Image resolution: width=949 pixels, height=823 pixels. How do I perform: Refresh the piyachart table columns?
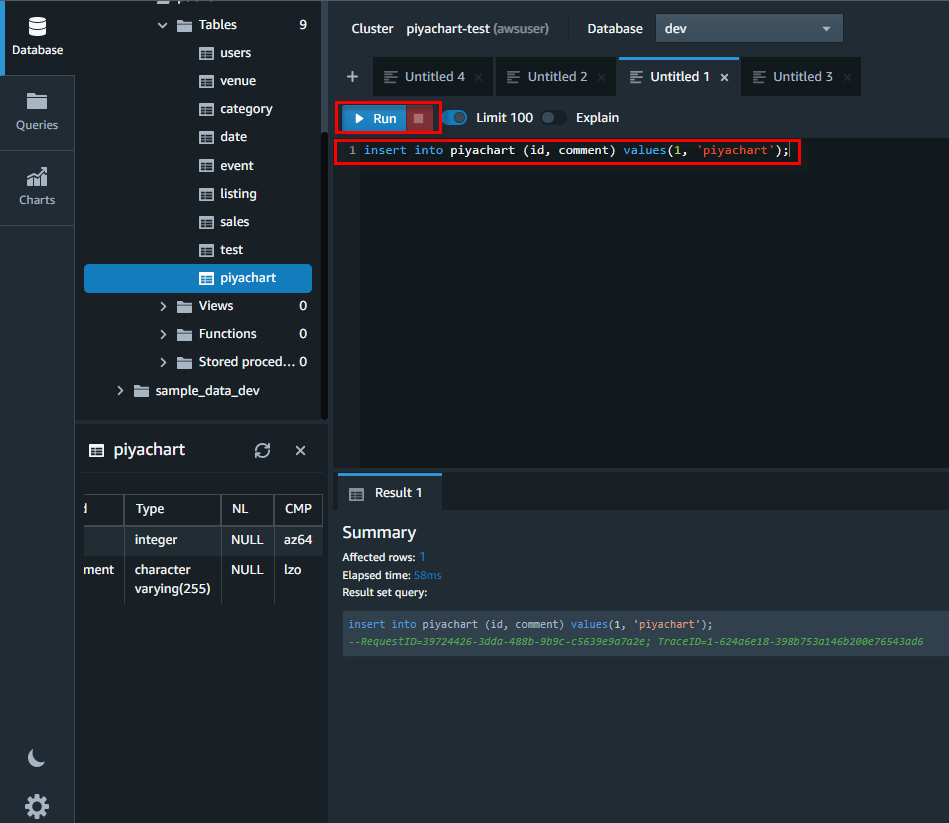point(262,450)
